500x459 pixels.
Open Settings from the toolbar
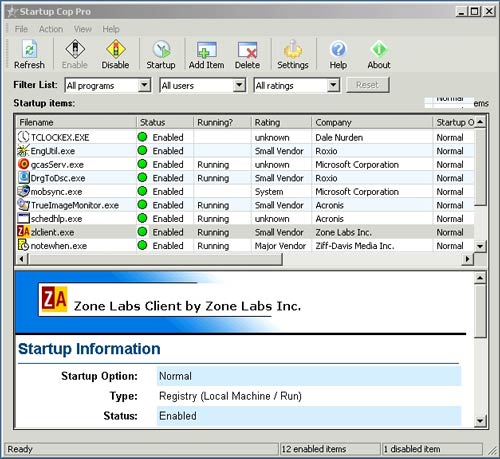pyautogui.click(x=293, y=49)
